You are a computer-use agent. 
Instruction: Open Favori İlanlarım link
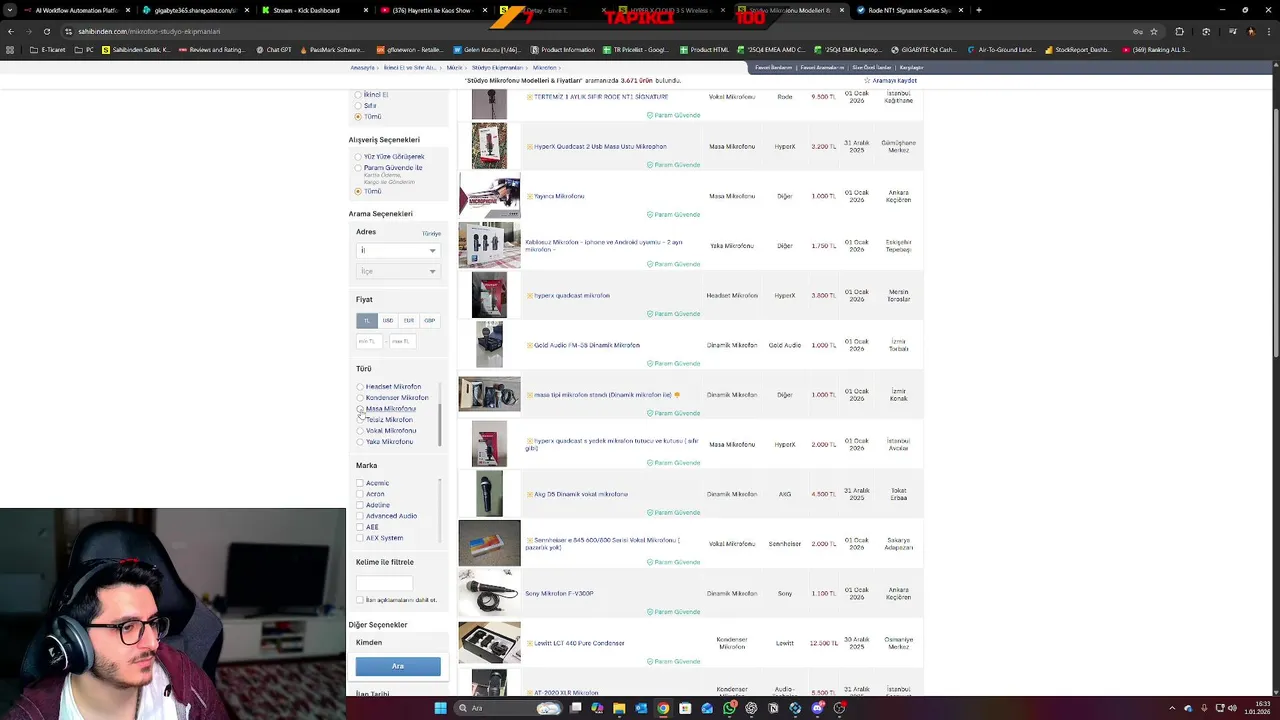773,67
